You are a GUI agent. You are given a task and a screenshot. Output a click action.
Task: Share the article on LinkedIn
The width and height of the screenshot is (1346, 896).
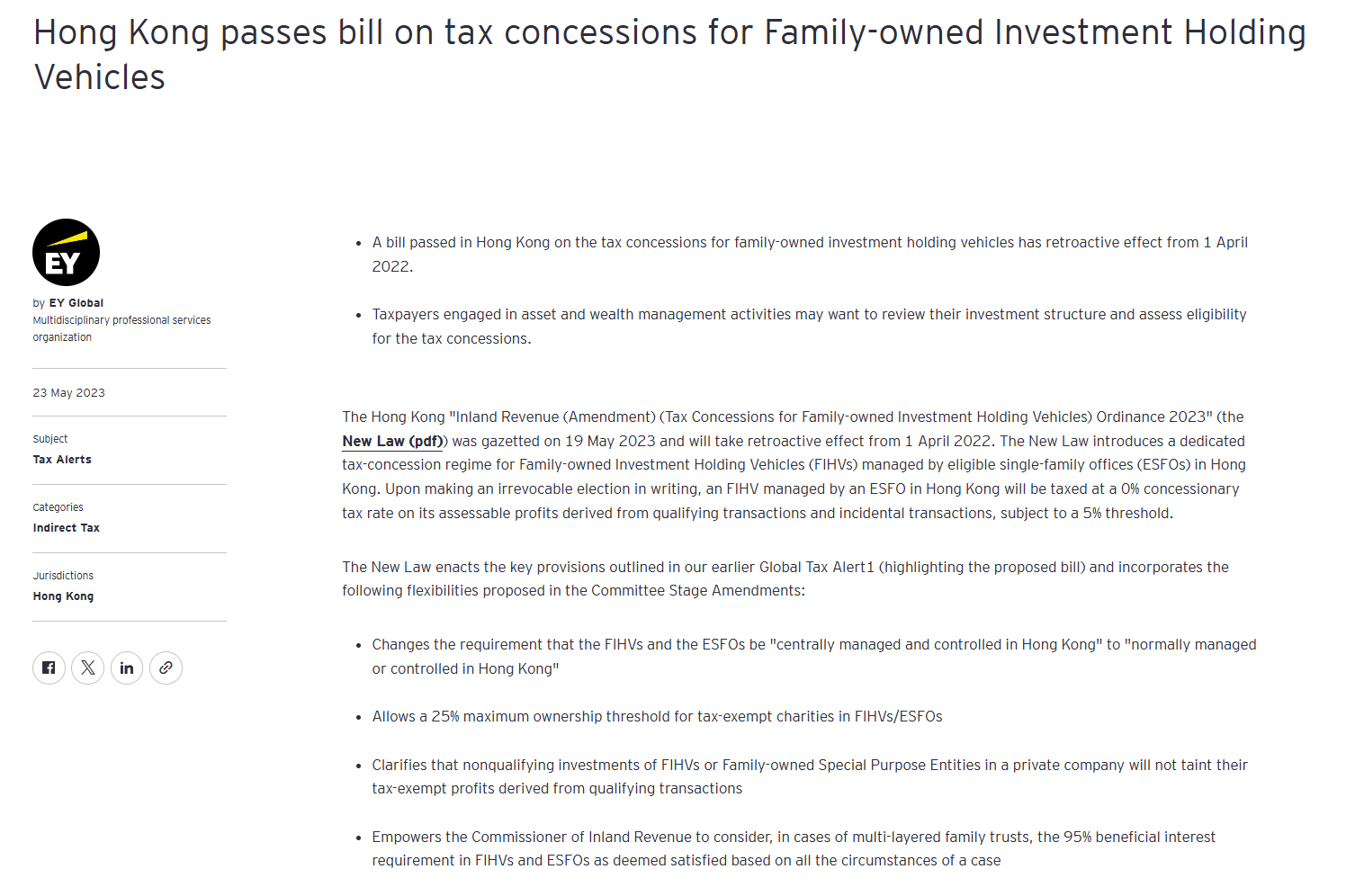click(x=127, y=668)
